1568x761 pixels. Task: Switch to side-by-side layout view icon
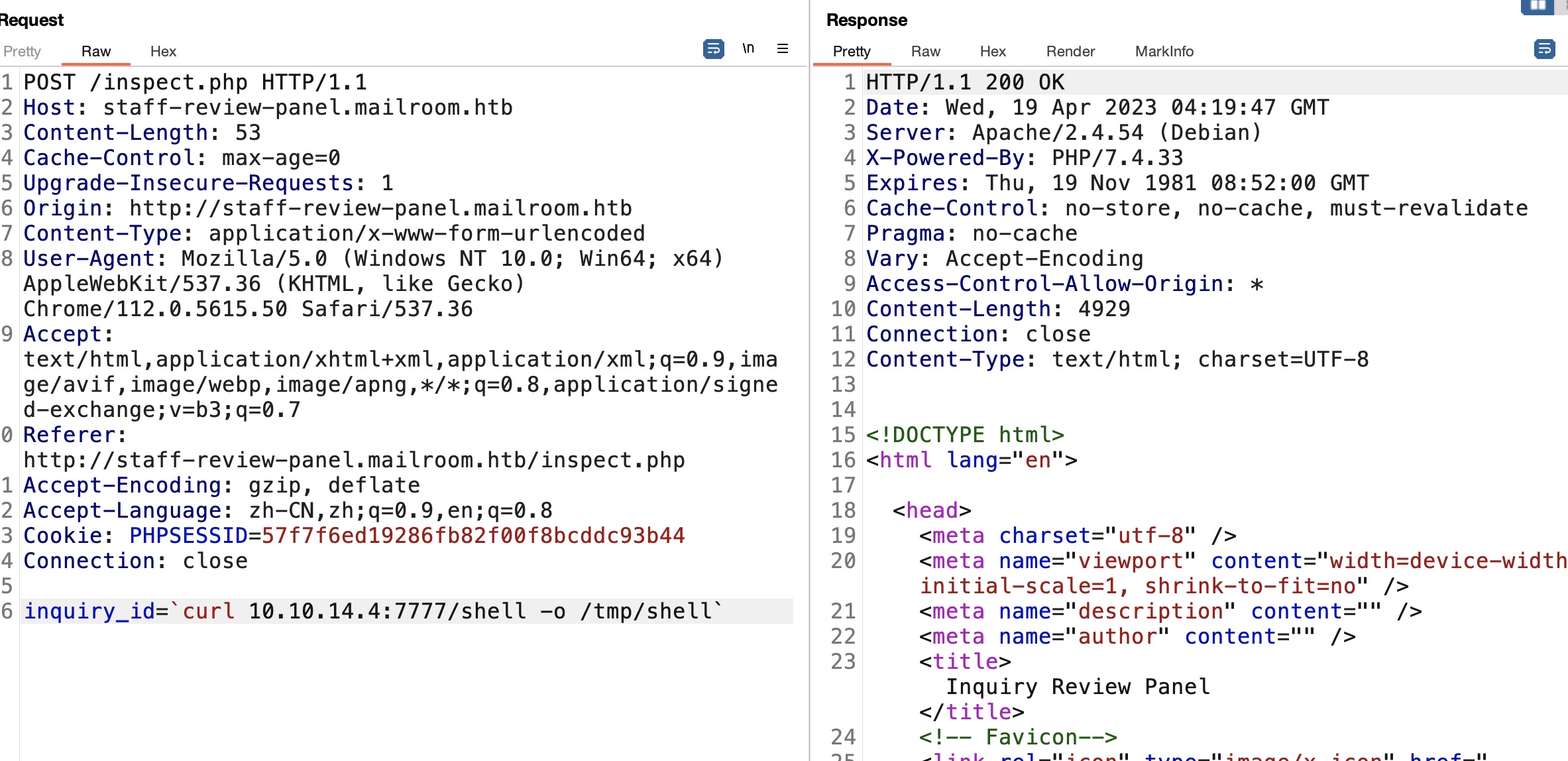[1537, 5]
